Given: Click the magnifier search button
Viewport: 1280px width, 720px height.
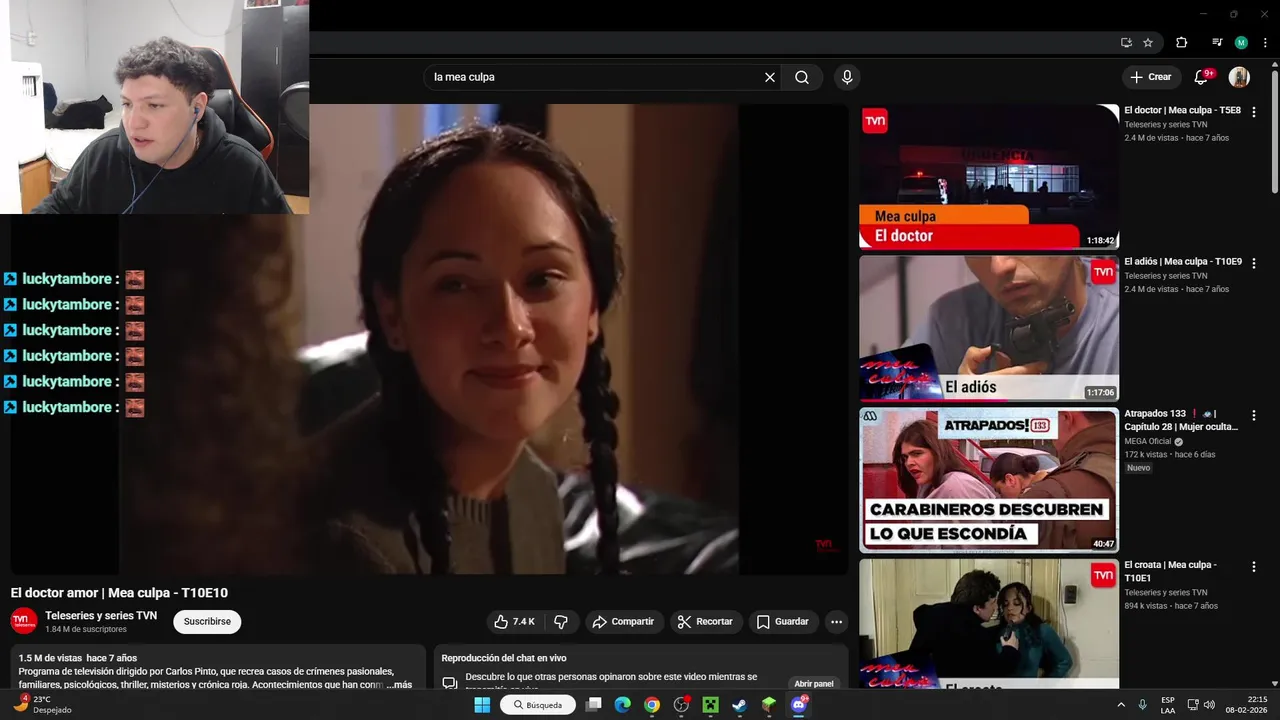Looking at the screenshot, I should 802,77.
